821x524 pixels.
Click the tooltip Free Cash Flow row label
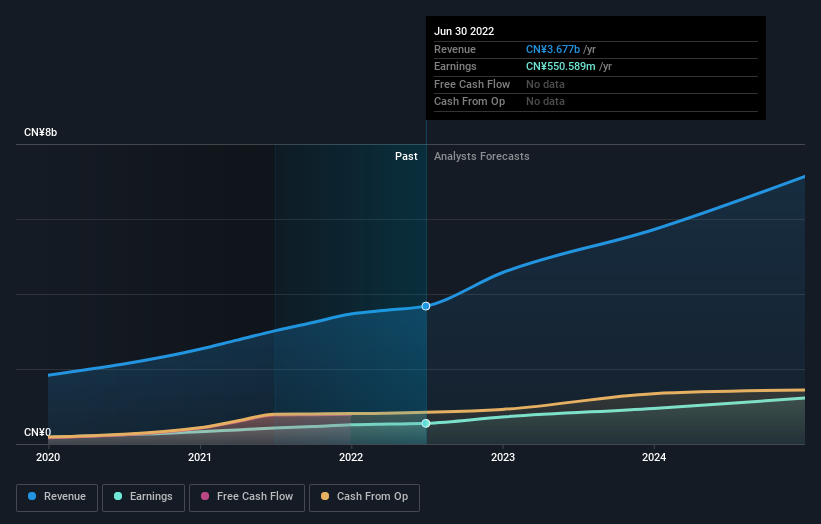coord(472,84)
